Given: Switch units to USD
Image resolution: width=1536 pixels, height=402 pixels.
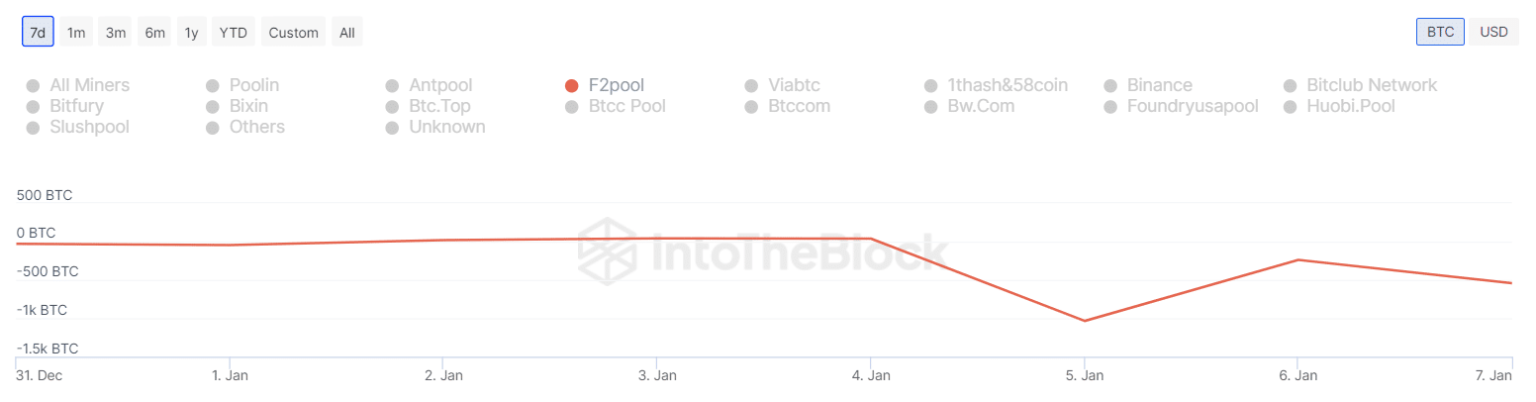Looking at the screenshot, I should tap(1493, 32).
